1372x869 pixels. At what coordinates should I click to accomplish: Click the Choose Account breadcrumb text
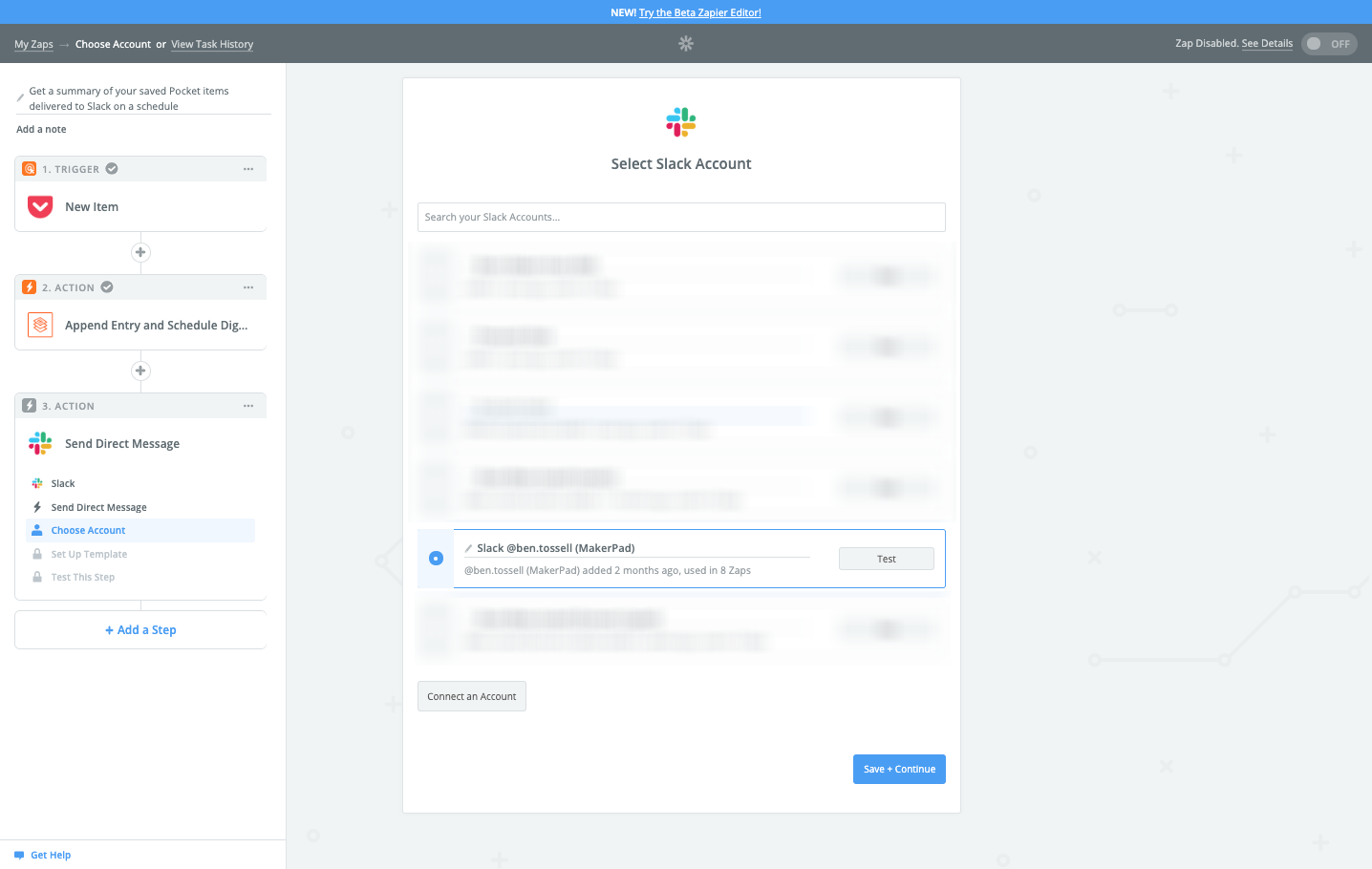[x=113, y=44]
